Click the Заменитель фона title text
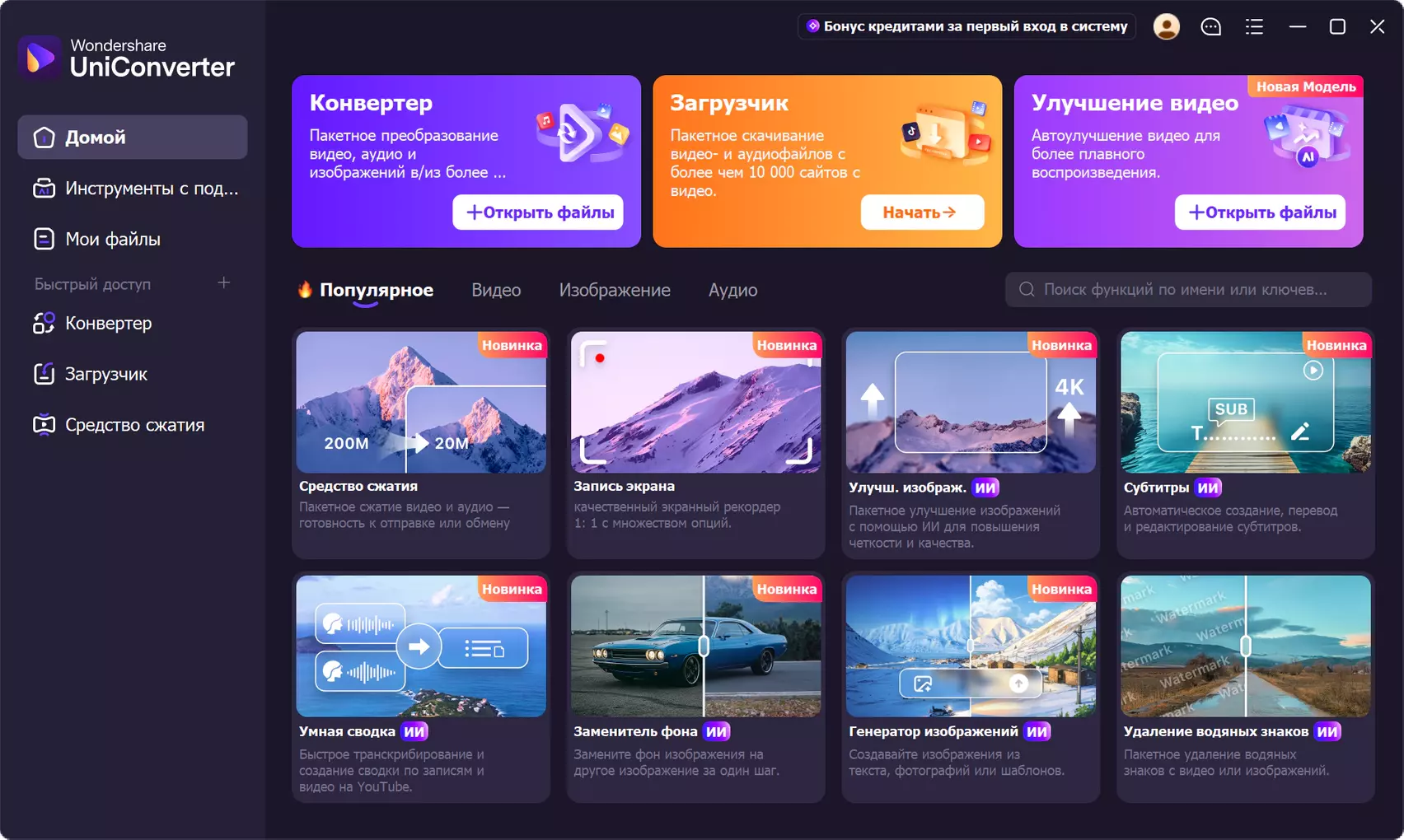This screenshot has height=840, width=1404. (635, 731)
